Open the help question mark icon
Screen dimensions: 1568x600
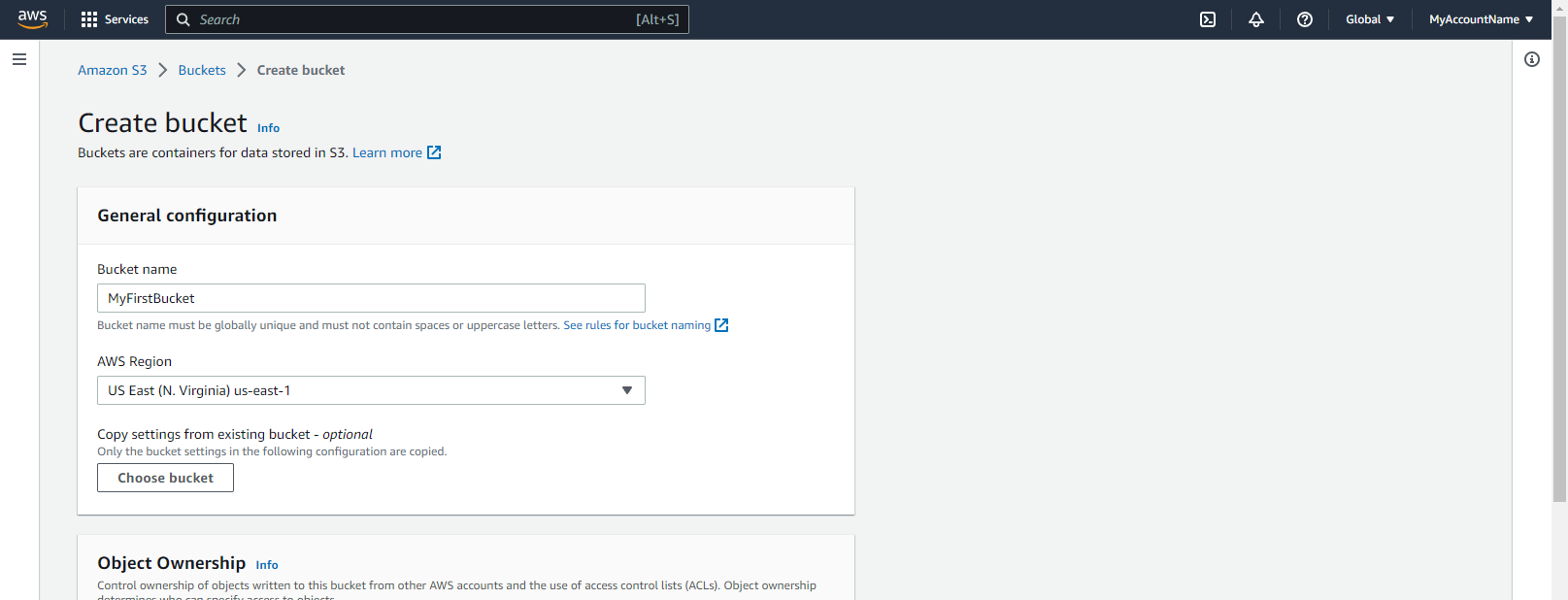1304,19
